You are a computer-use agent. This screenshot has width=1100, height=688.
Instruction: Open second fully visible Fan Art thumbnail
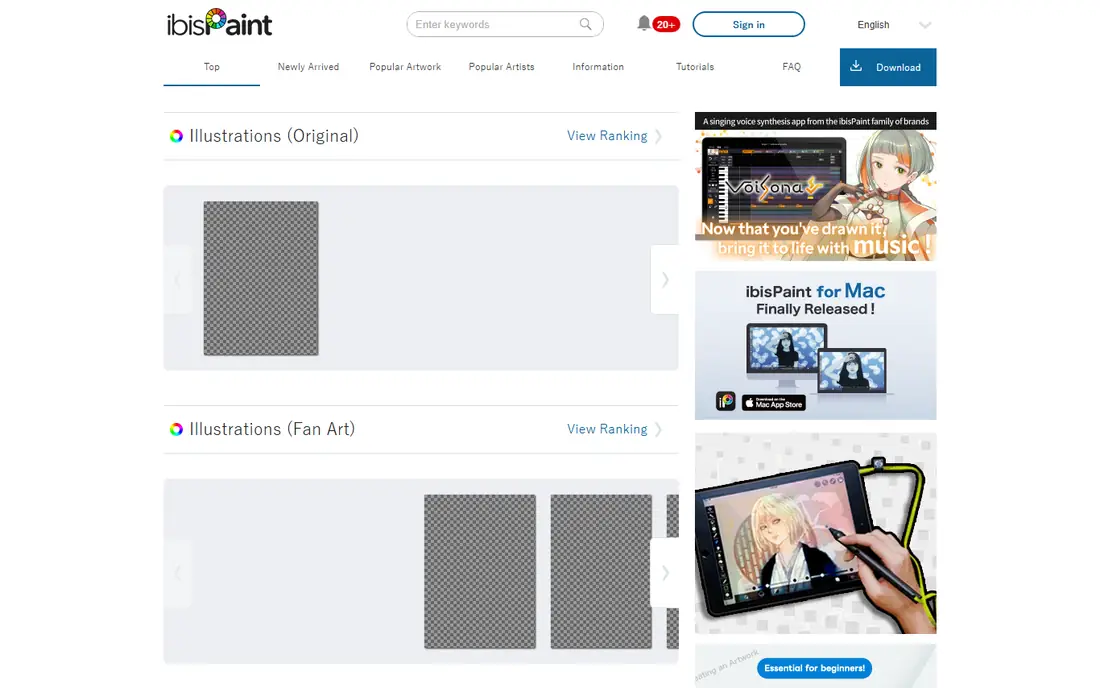pyautogui.click(x=601, y=572)
